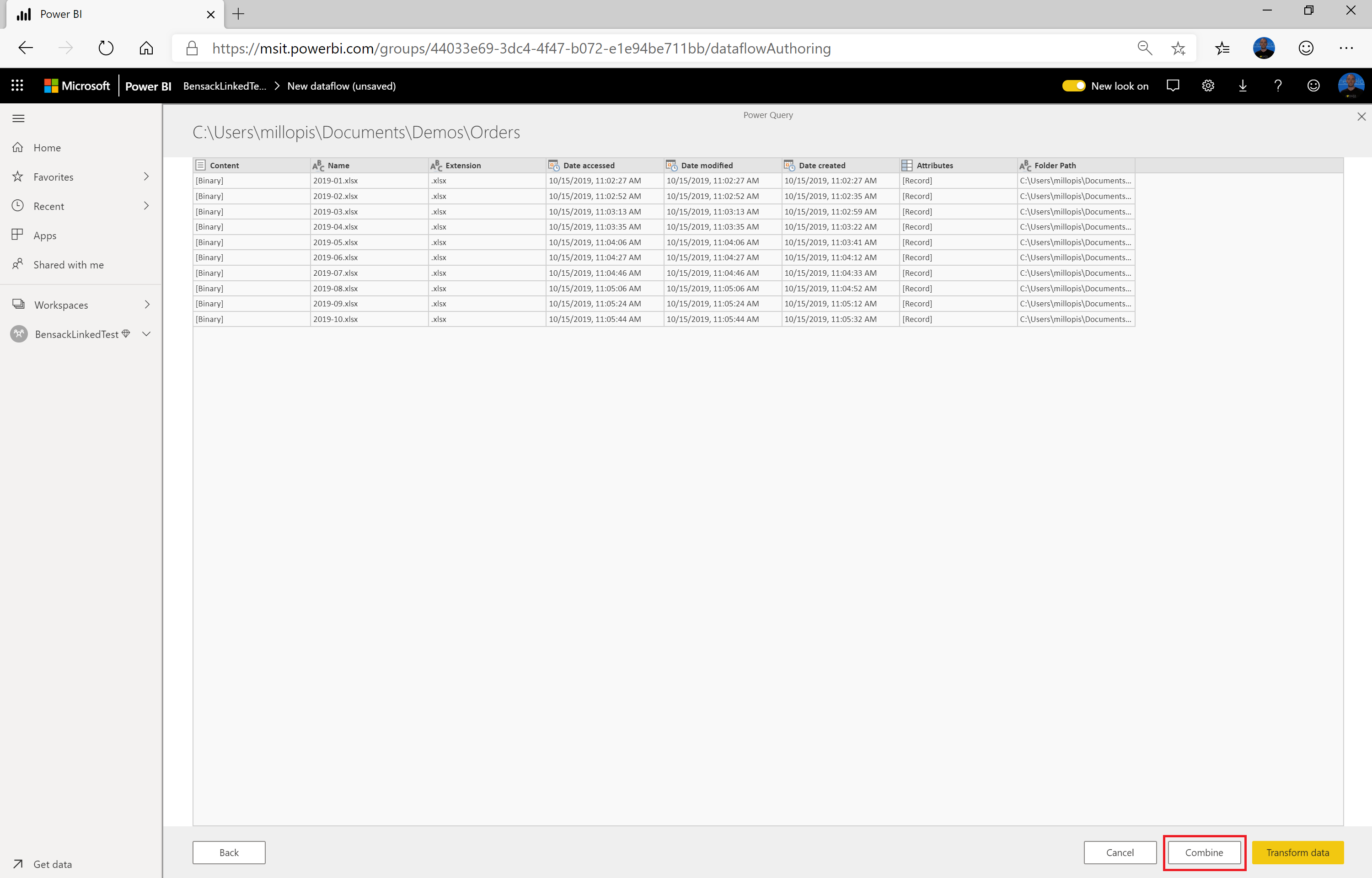Go to browser home page
The image size is (1372, 878).
pos(146,48)
